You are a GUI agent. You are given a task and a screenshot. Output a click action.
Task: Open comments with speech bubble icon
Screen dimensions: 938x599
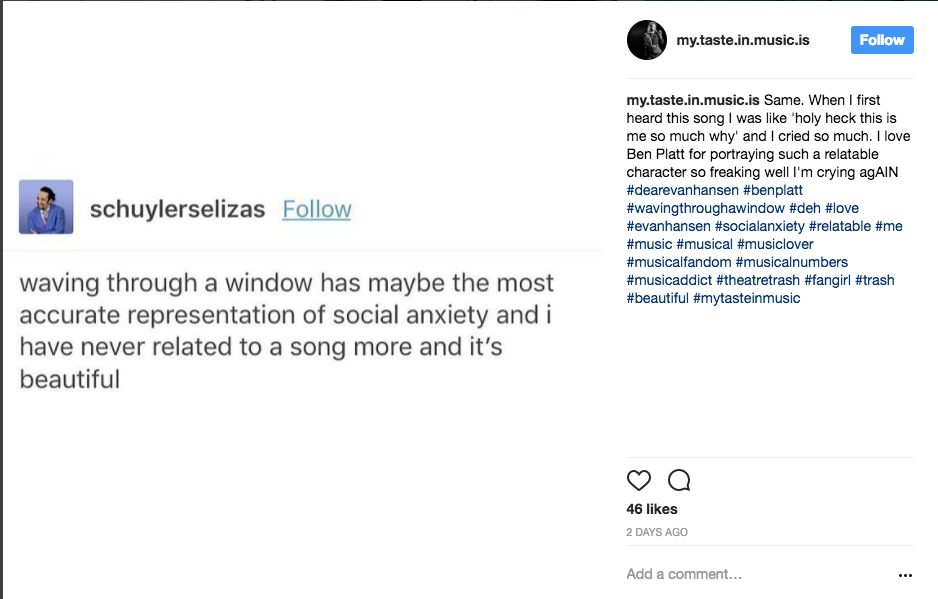coord(679,481)
